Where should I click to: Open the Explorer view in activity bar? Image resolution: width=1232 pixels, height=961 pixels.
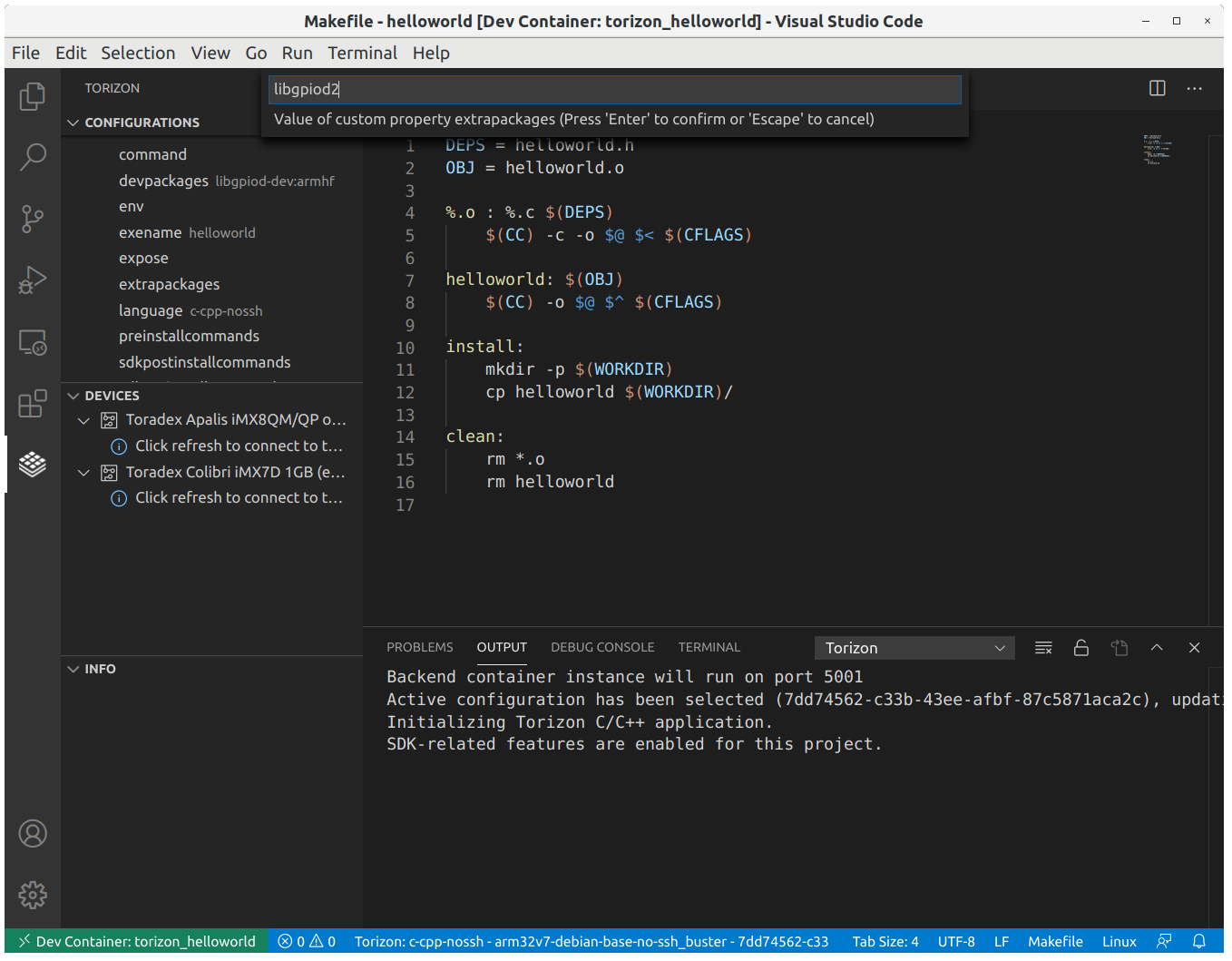(33, 96)
